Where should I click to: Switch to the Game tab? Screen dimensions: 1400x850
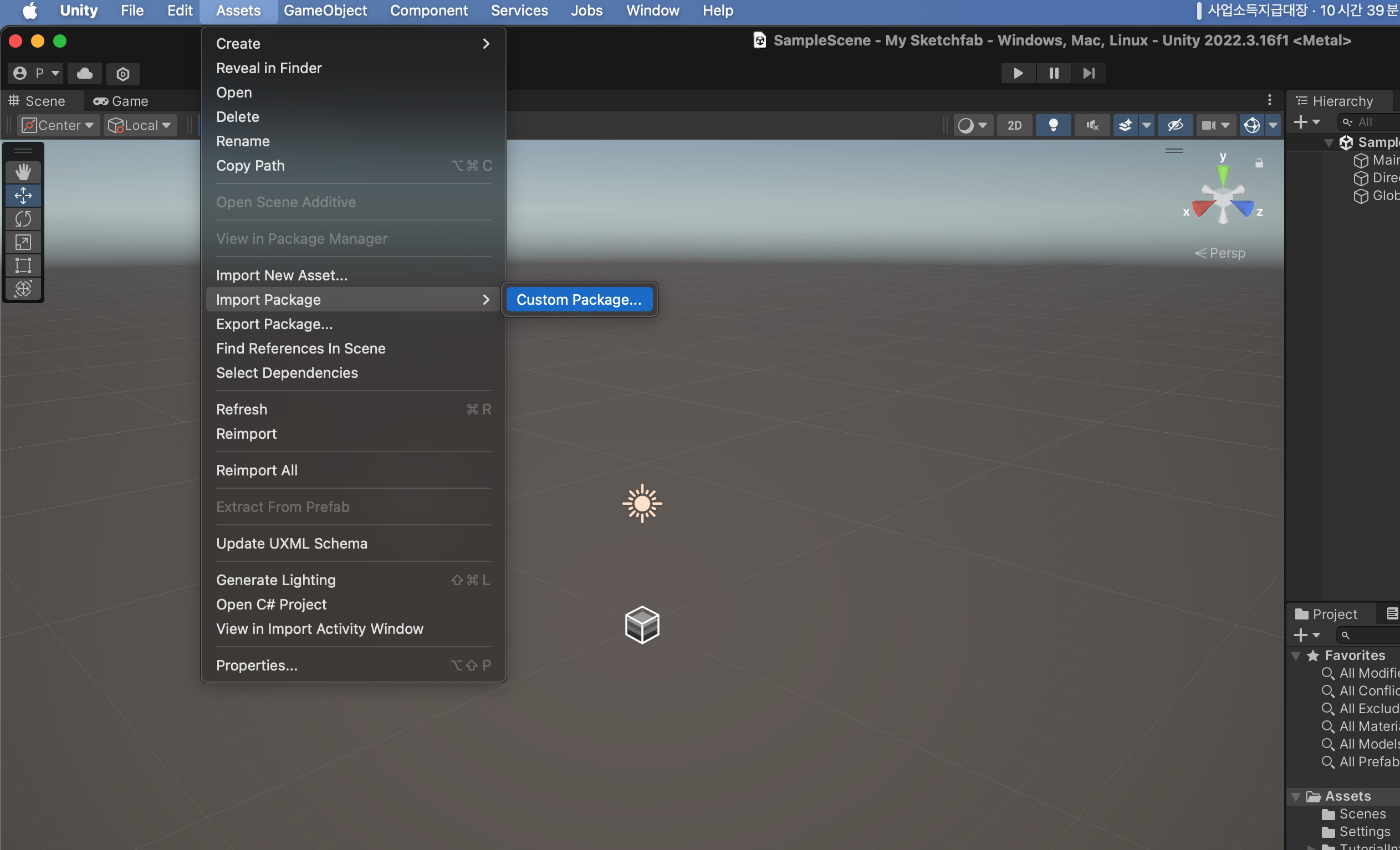(121, 101)
